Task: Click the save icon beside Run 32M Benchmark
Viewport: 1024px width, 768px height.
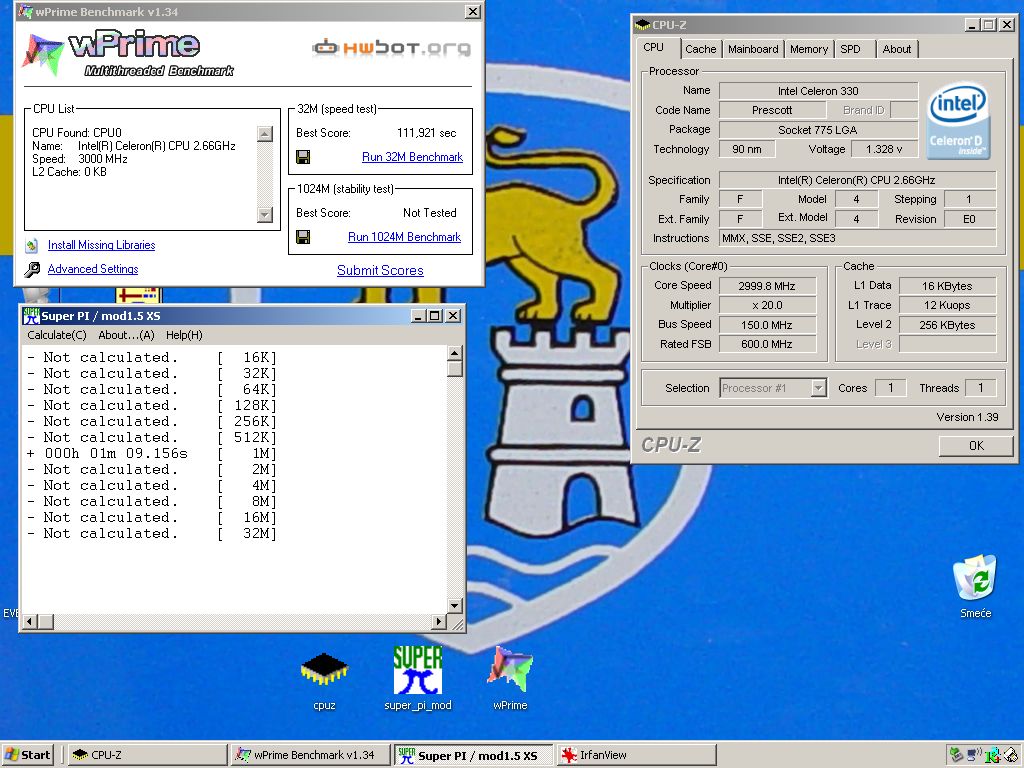Action: pyautogui.click(x=303, y=157)
